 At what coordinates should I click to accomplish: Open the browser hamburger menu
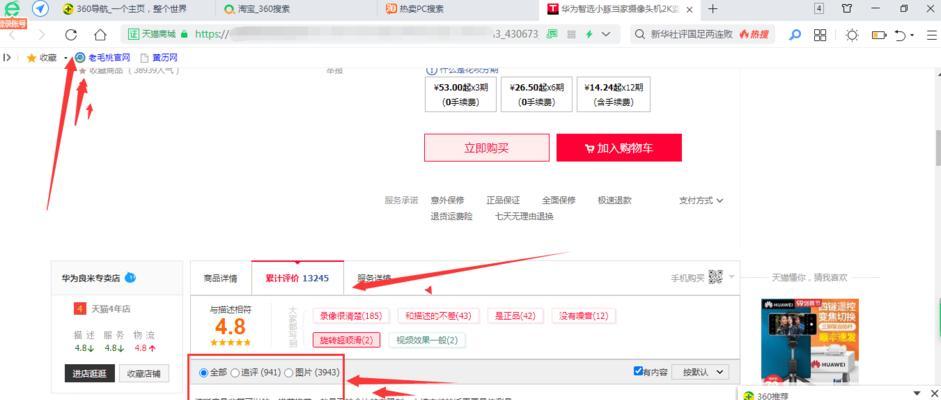coord(930,35)
